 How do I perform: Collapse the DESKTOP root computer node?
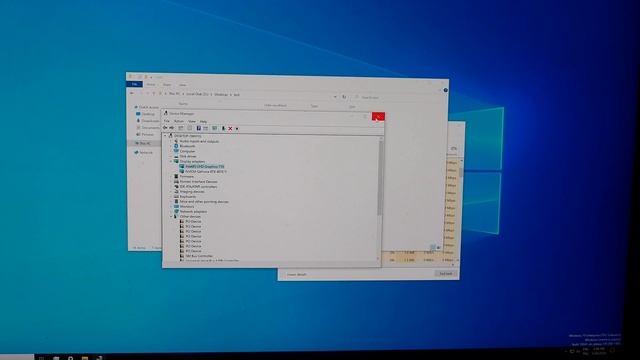point(165,136)
